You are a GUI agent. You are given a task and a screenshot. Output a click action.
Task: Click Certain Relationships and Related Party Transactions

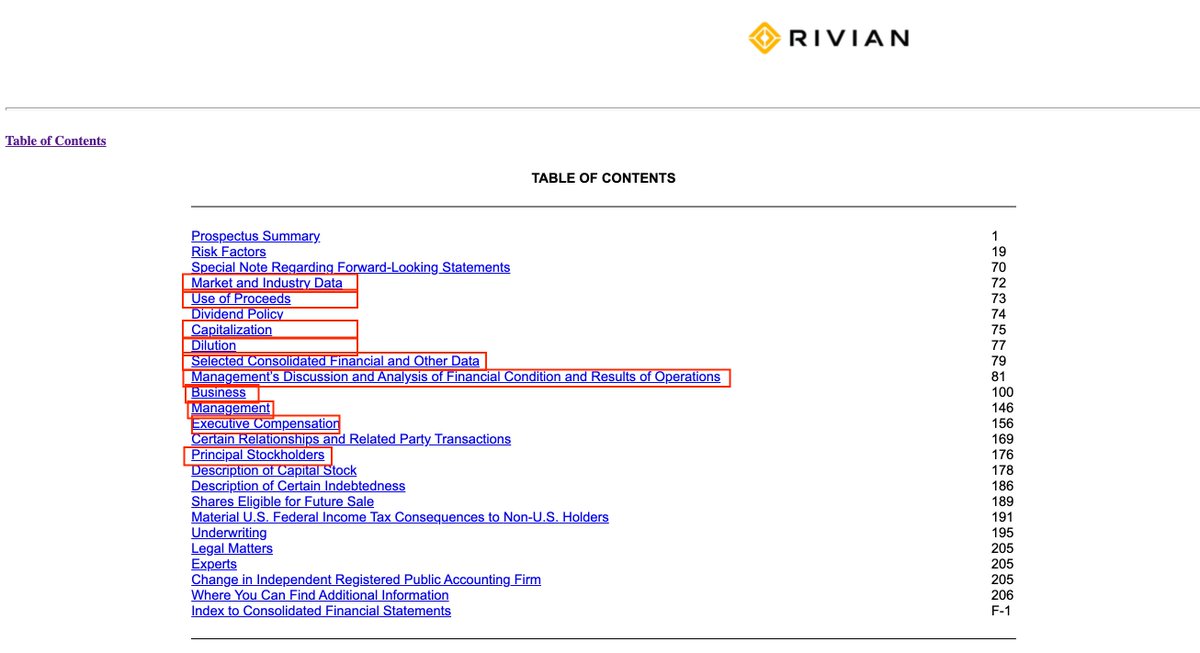click(x=351, y=438)
